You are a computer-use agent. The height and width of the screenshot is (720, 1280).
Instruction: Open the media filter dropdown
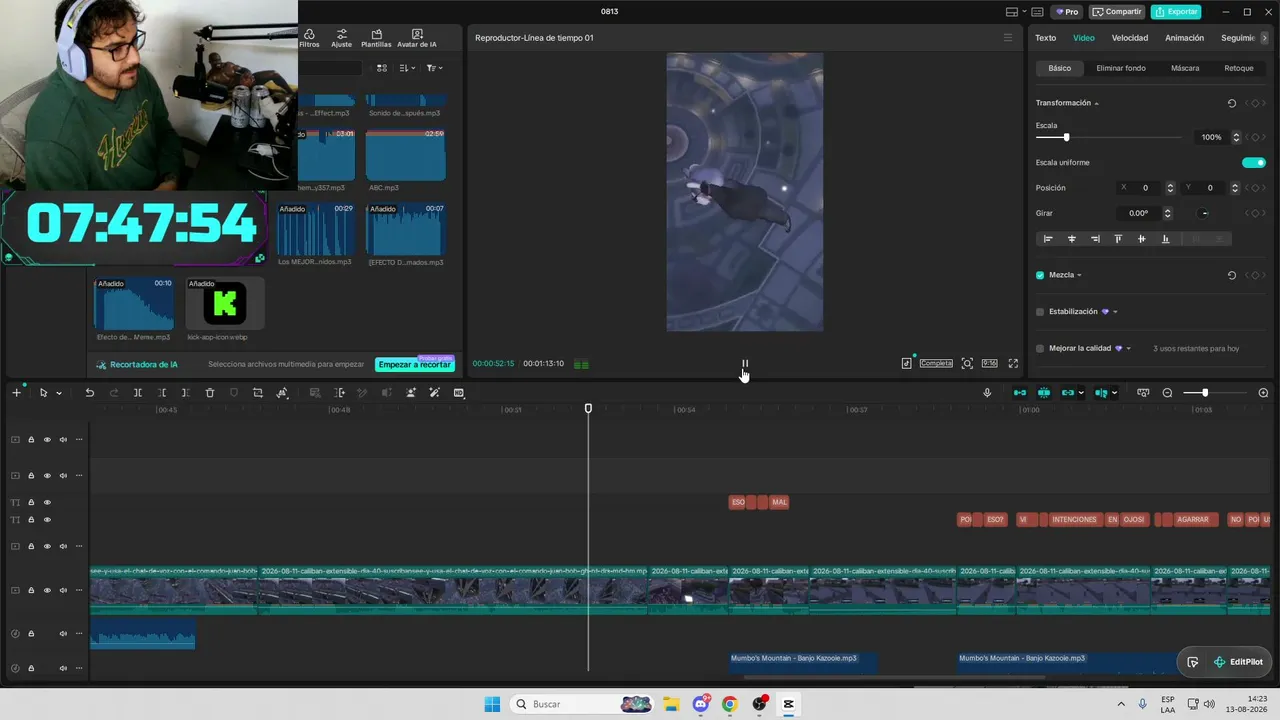[434, 68]
